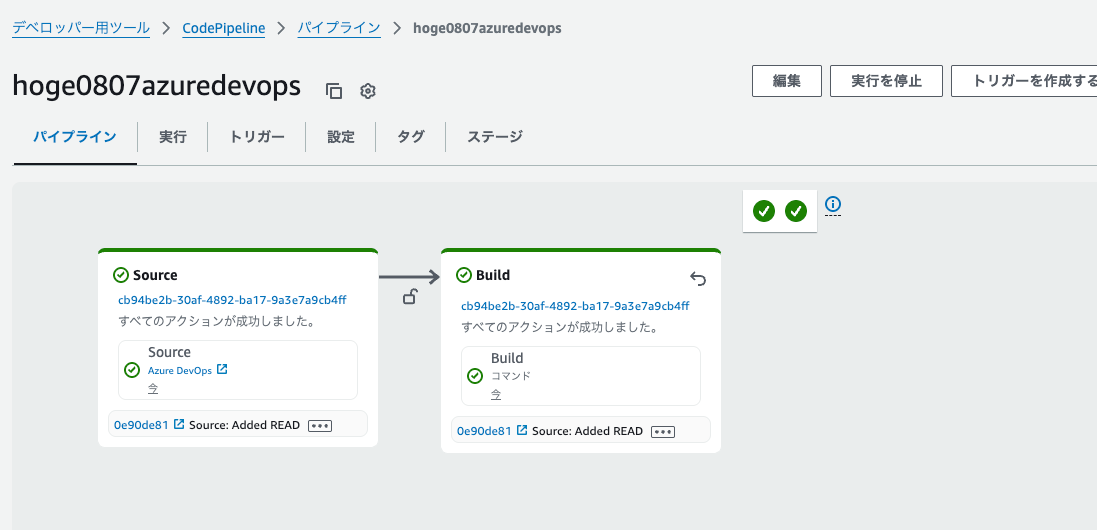Click Build stage success check icon

coord(464,275)
